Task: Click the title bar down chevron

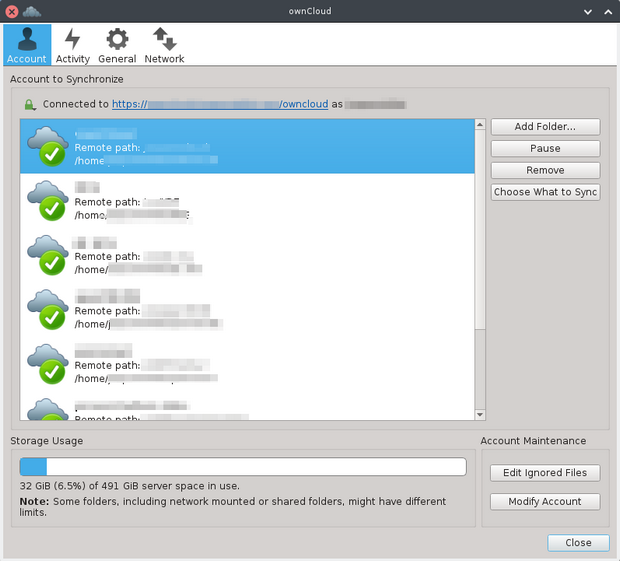Action: click(588, 12)
